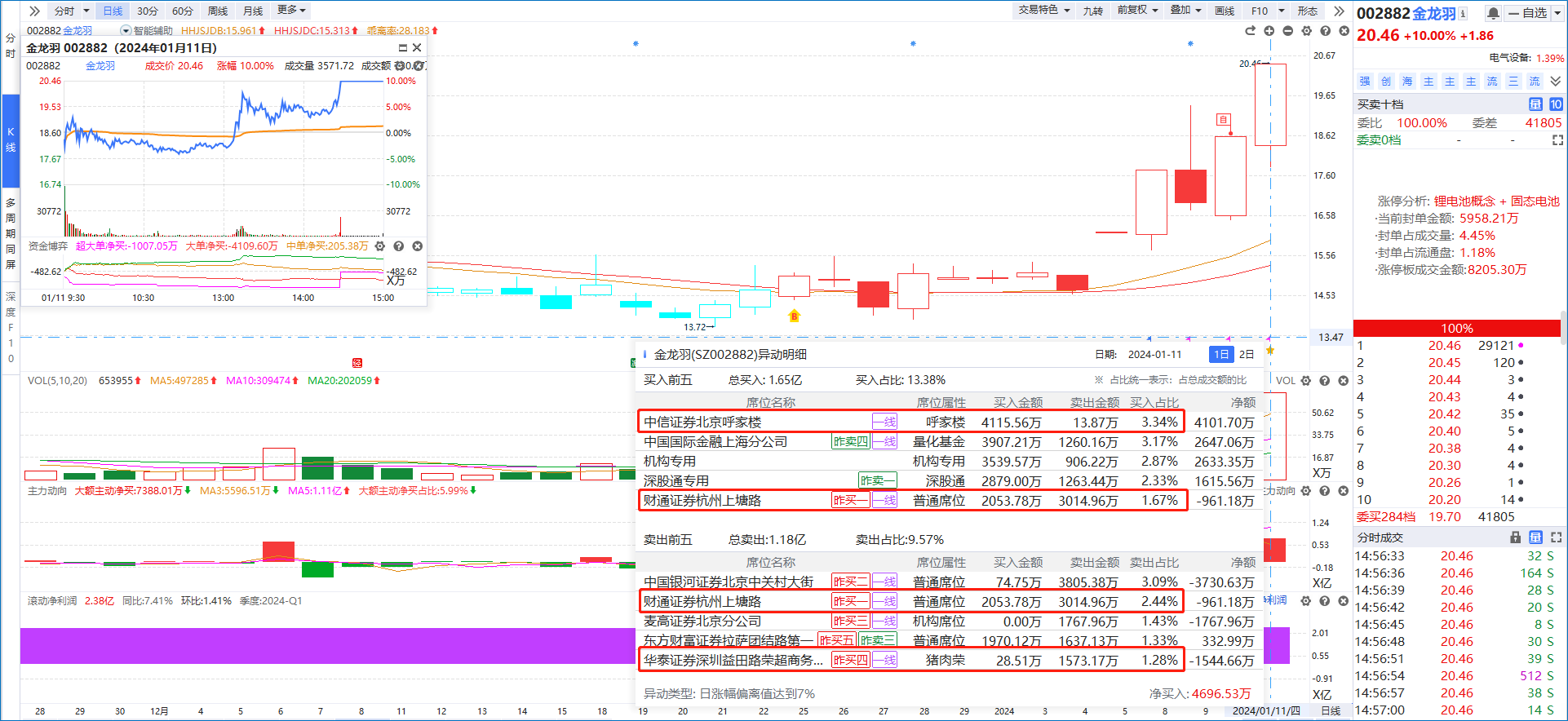Switch chart to 日线 period

click(x=113, y=11)
